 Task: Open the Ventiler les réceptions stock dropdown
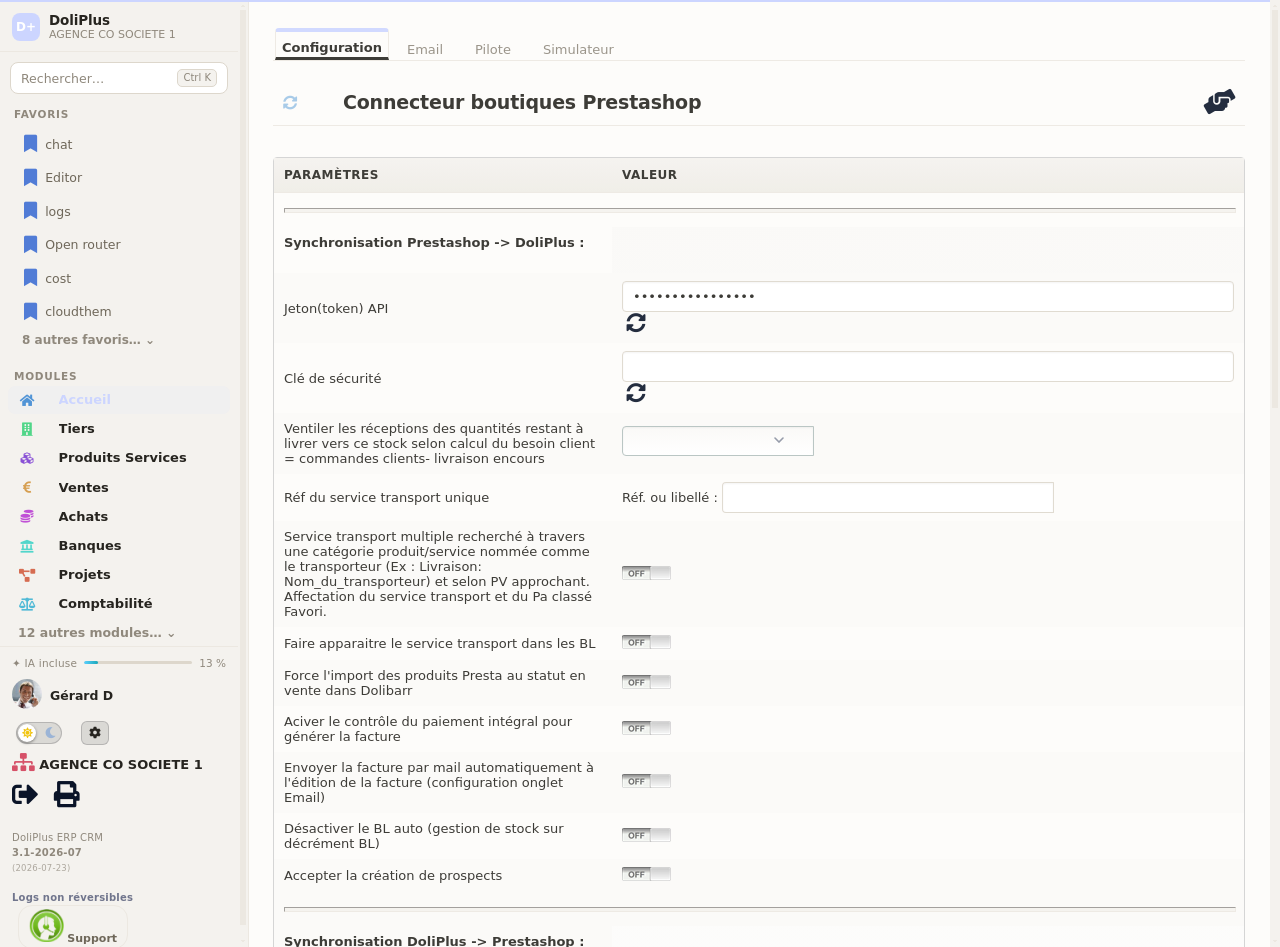[x=718, y=441]
